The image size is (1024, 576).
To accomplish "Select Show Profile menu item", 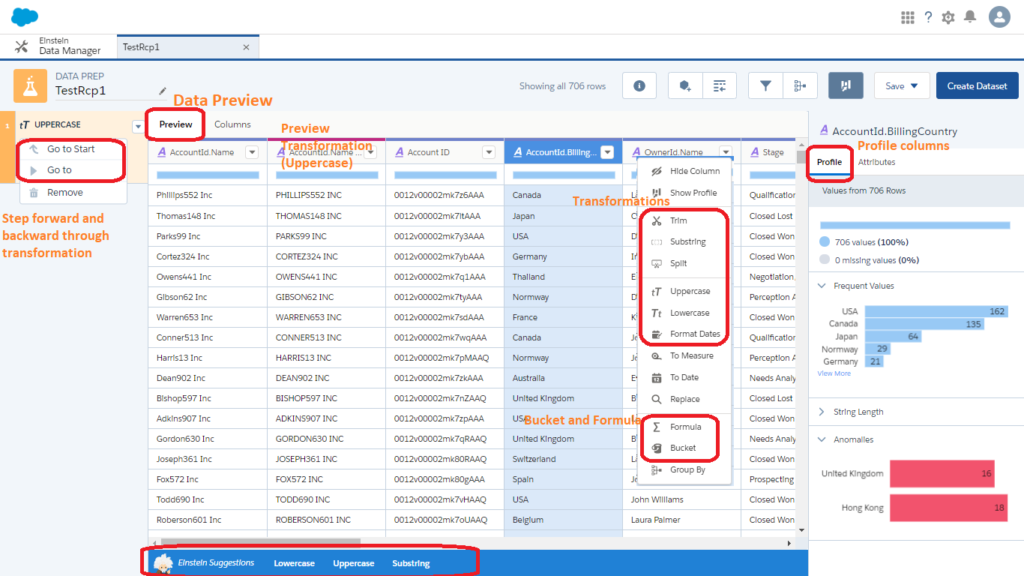I will pyautogui.click(x=685, y=193).
